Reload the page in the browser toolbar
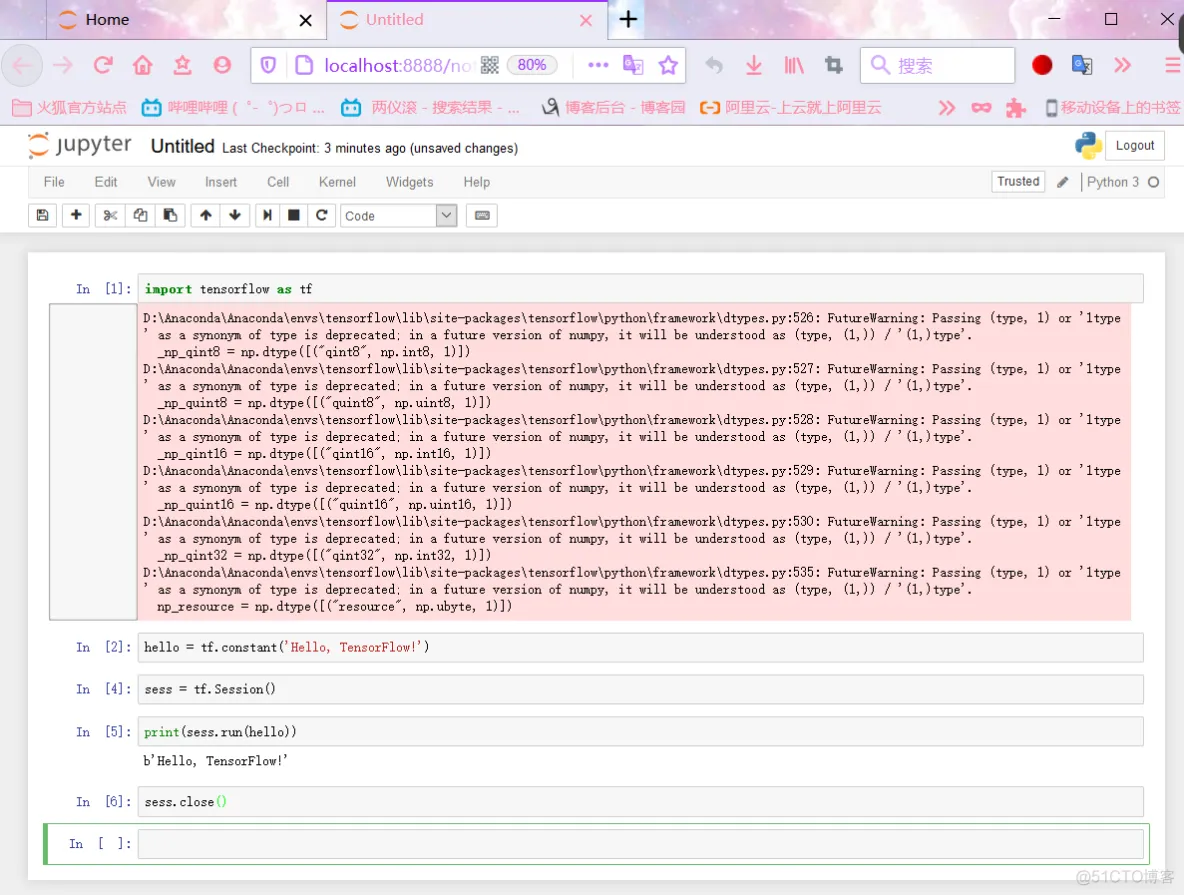 click(x=103, y=66)
